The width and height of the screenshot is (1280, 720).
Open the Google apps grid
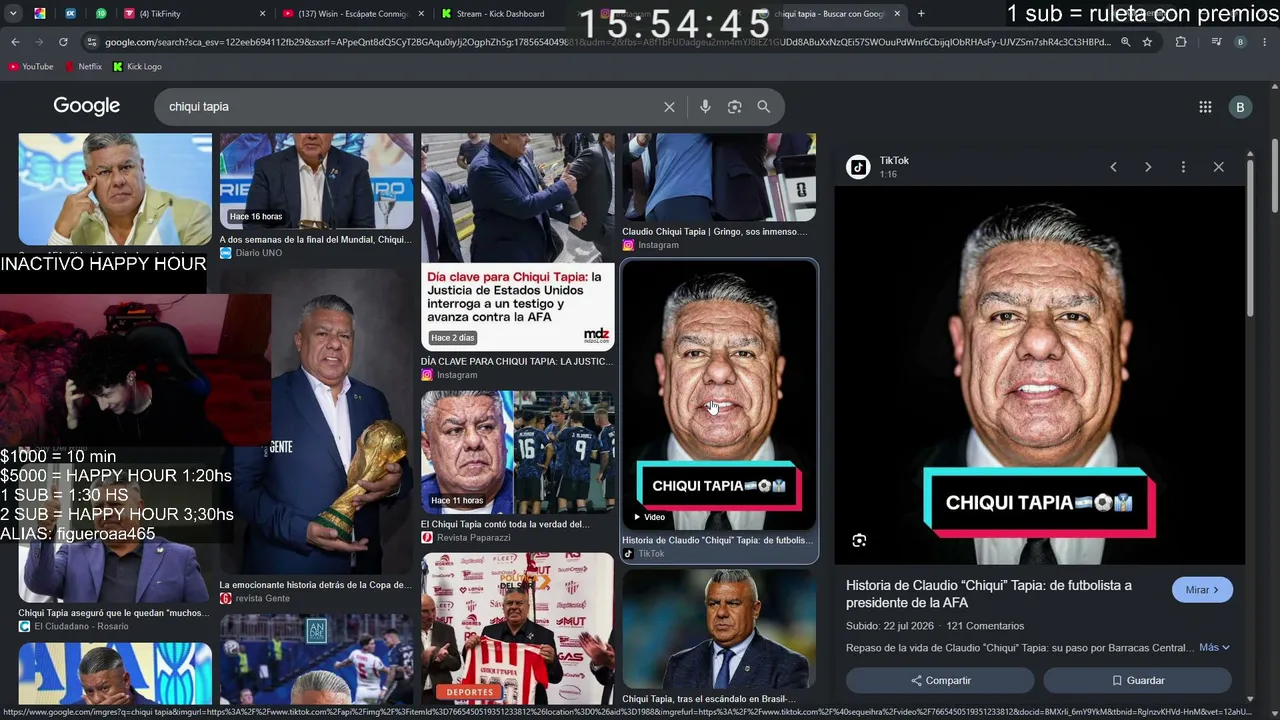tap(1205, 107)
